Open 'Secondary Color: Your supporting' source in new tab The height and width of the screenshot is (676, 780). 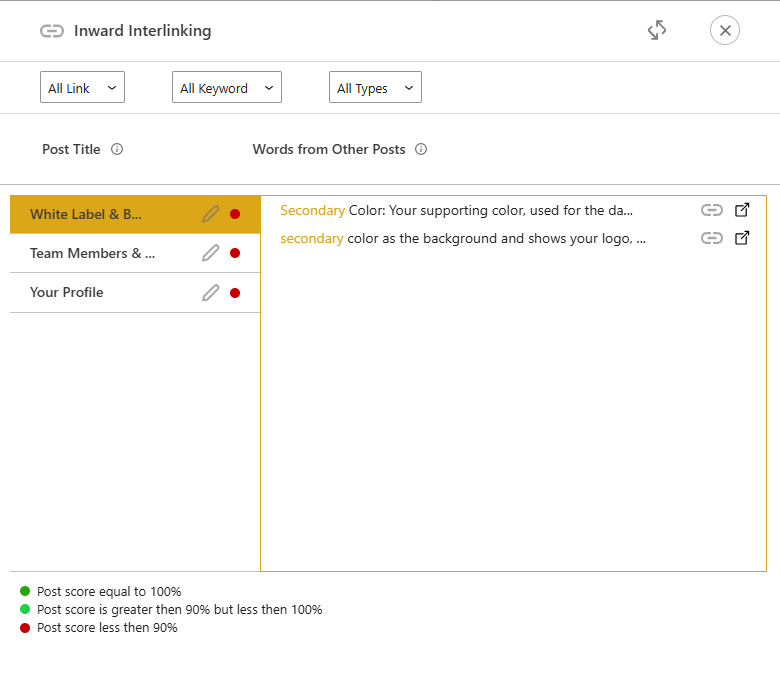tap(742, 210)
